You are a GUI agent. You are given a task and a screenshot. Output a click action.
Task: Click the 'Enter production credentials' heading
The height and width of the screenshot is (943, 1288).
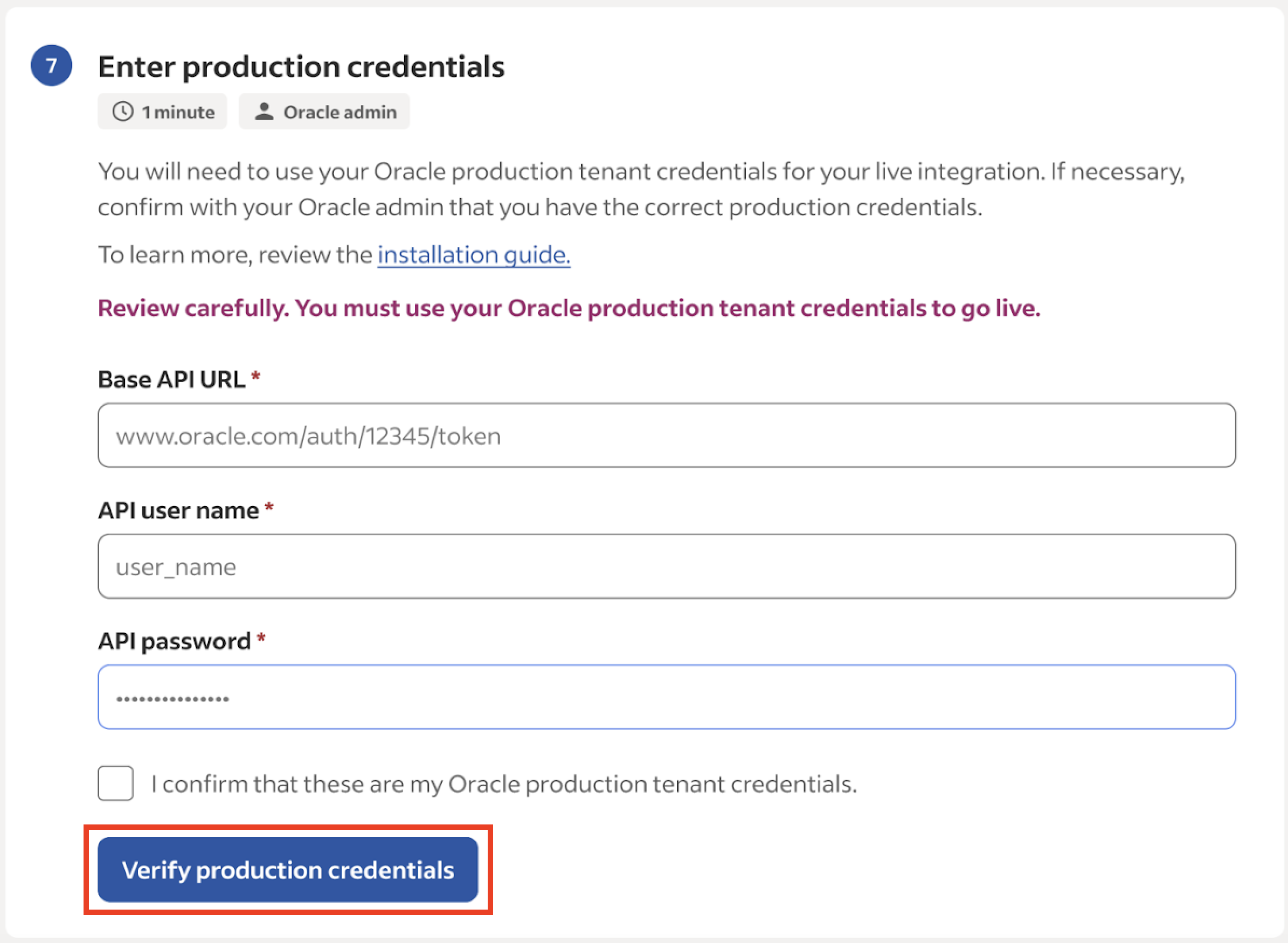(x=301, y=67)
